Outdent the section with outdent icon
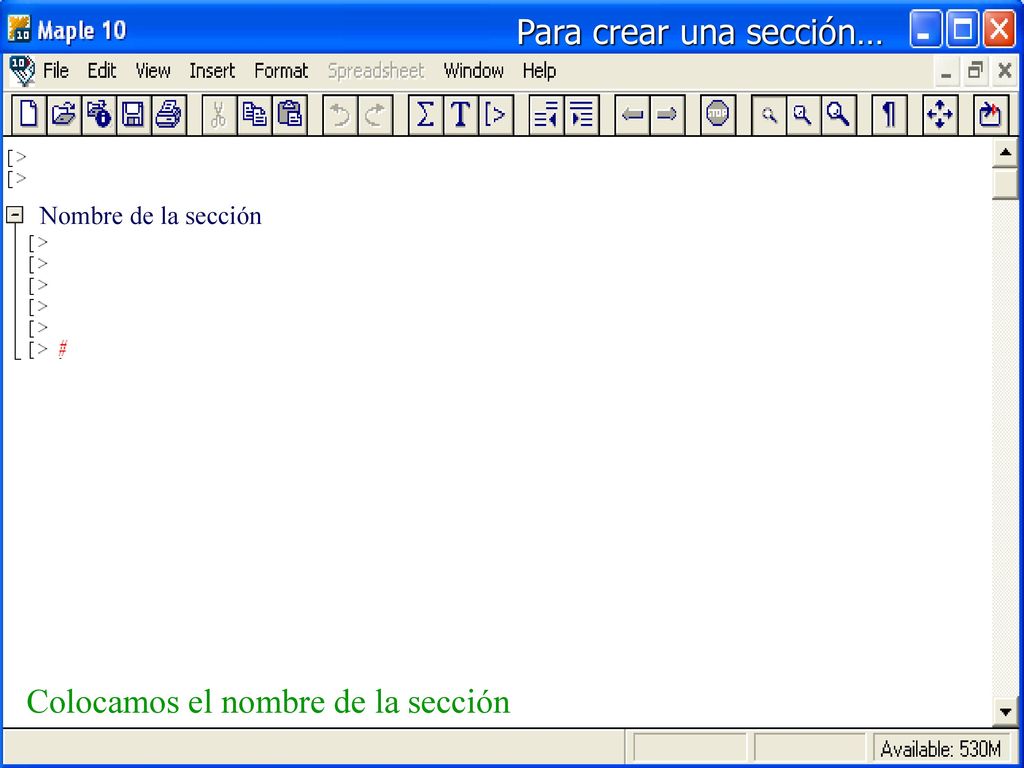Image resolution: width=1024 pixels, height=768 pixels. click(x=546, y=115)
